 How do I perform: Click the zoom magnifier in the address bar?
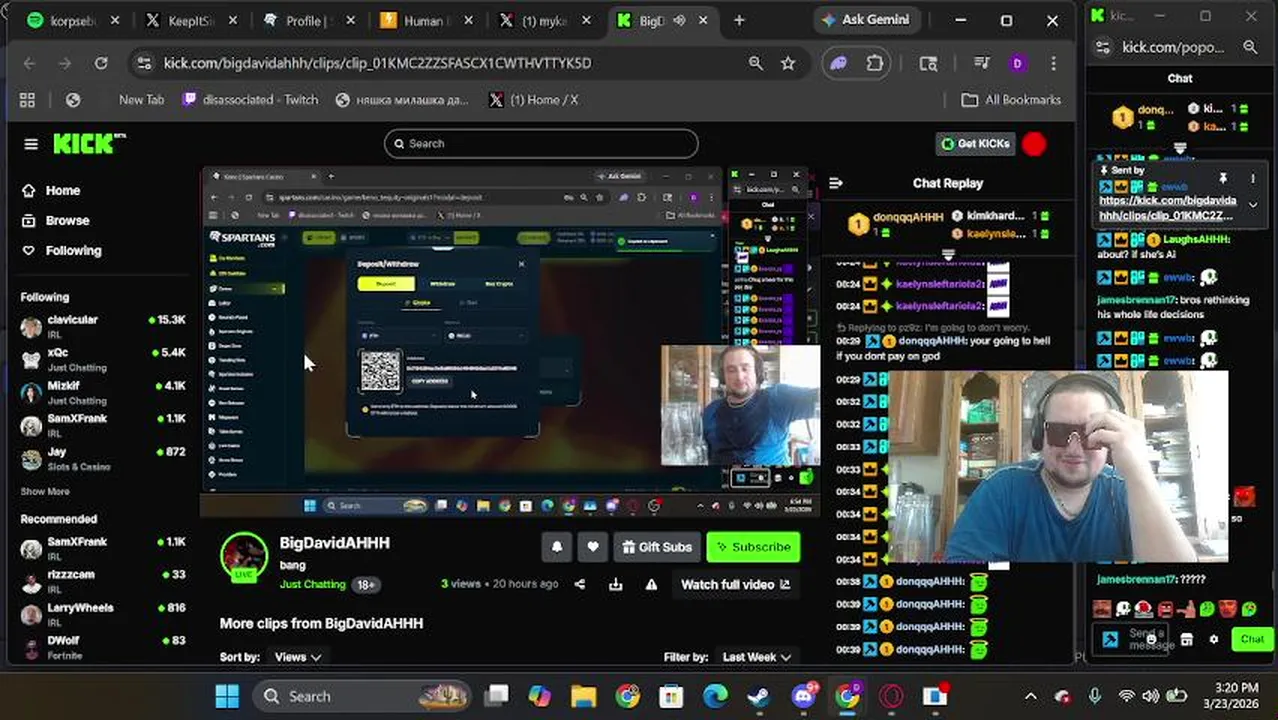756,63
